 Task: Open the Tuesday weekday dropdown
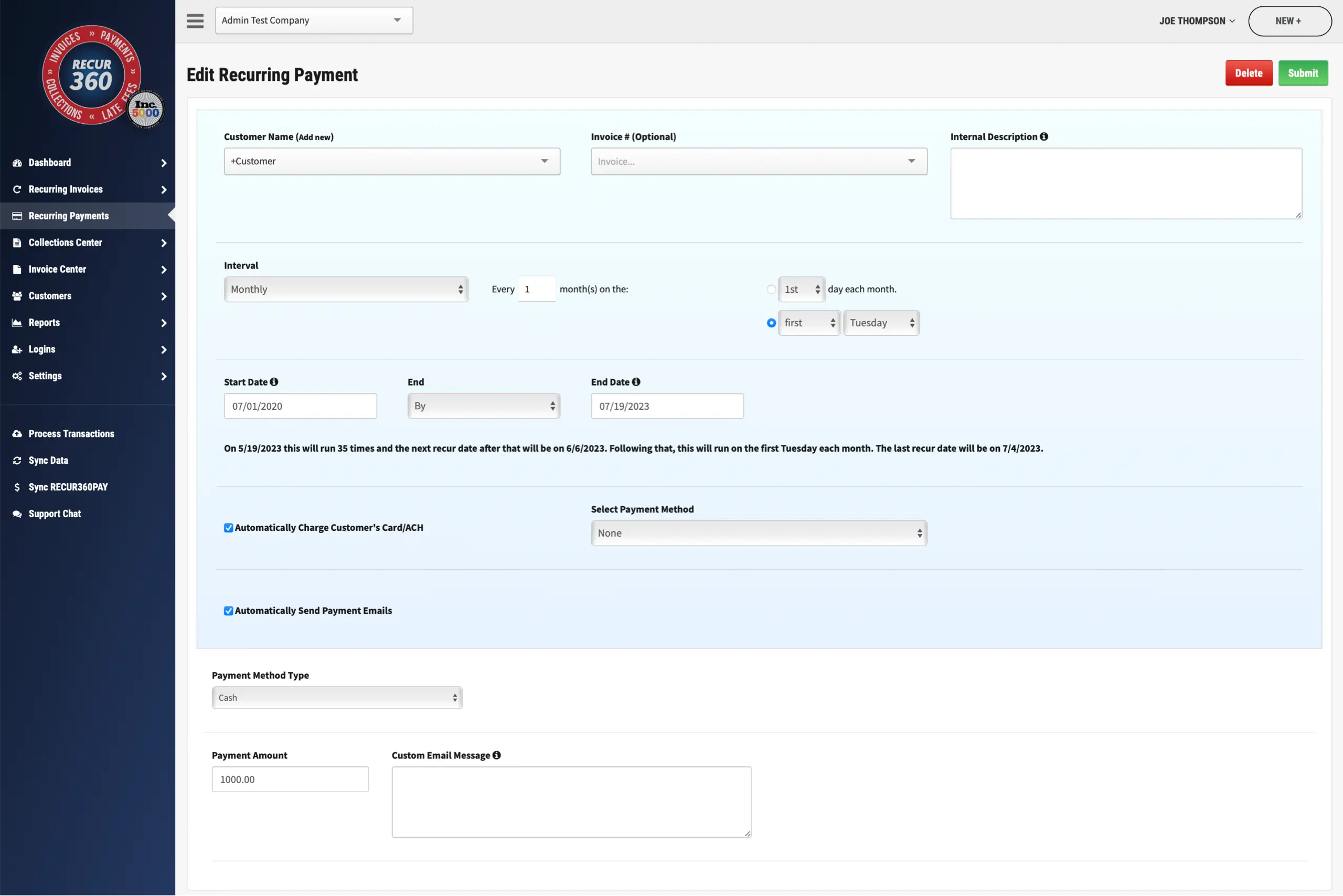[x=881, y=323]
